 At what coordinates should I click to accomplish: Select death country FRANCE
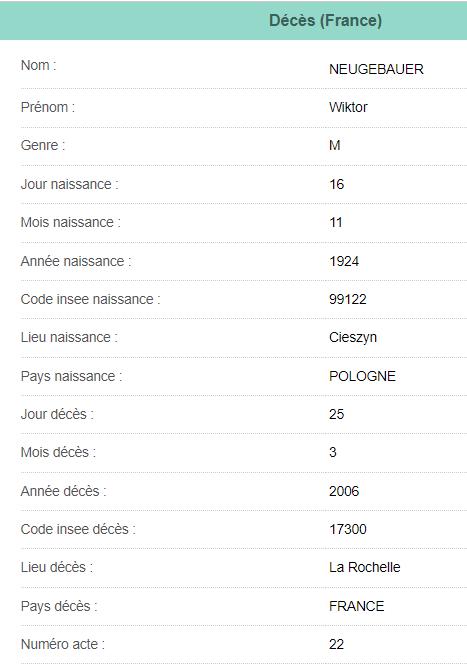356,606
